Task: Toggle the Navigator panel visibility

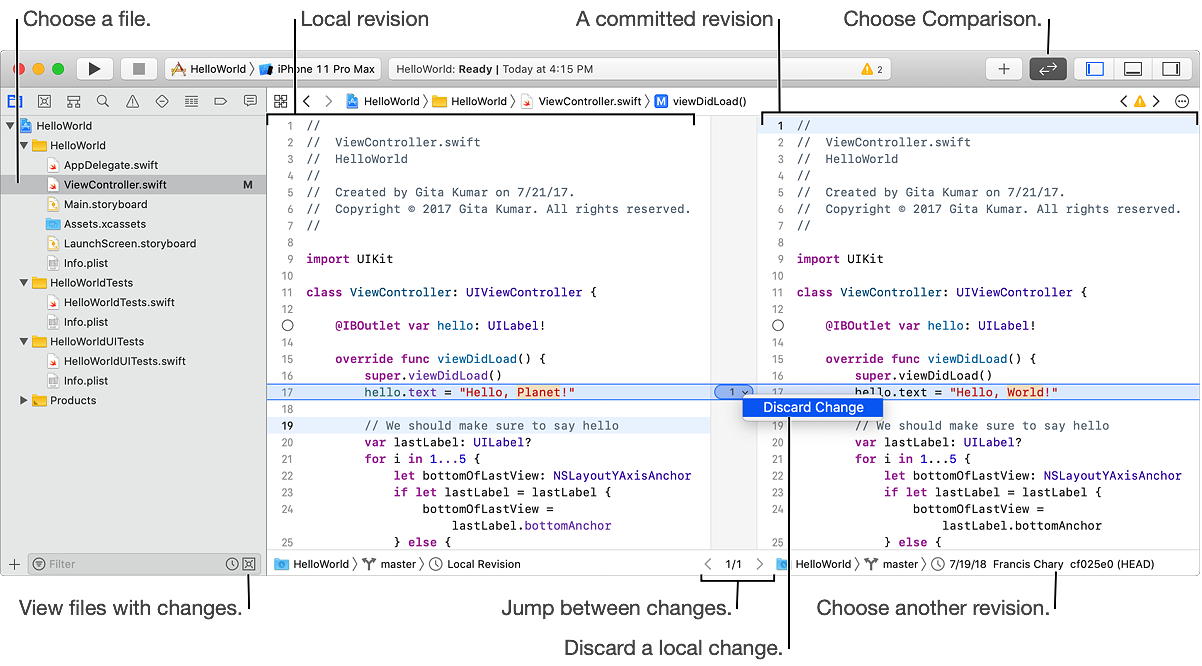Action: point(1094,69)
